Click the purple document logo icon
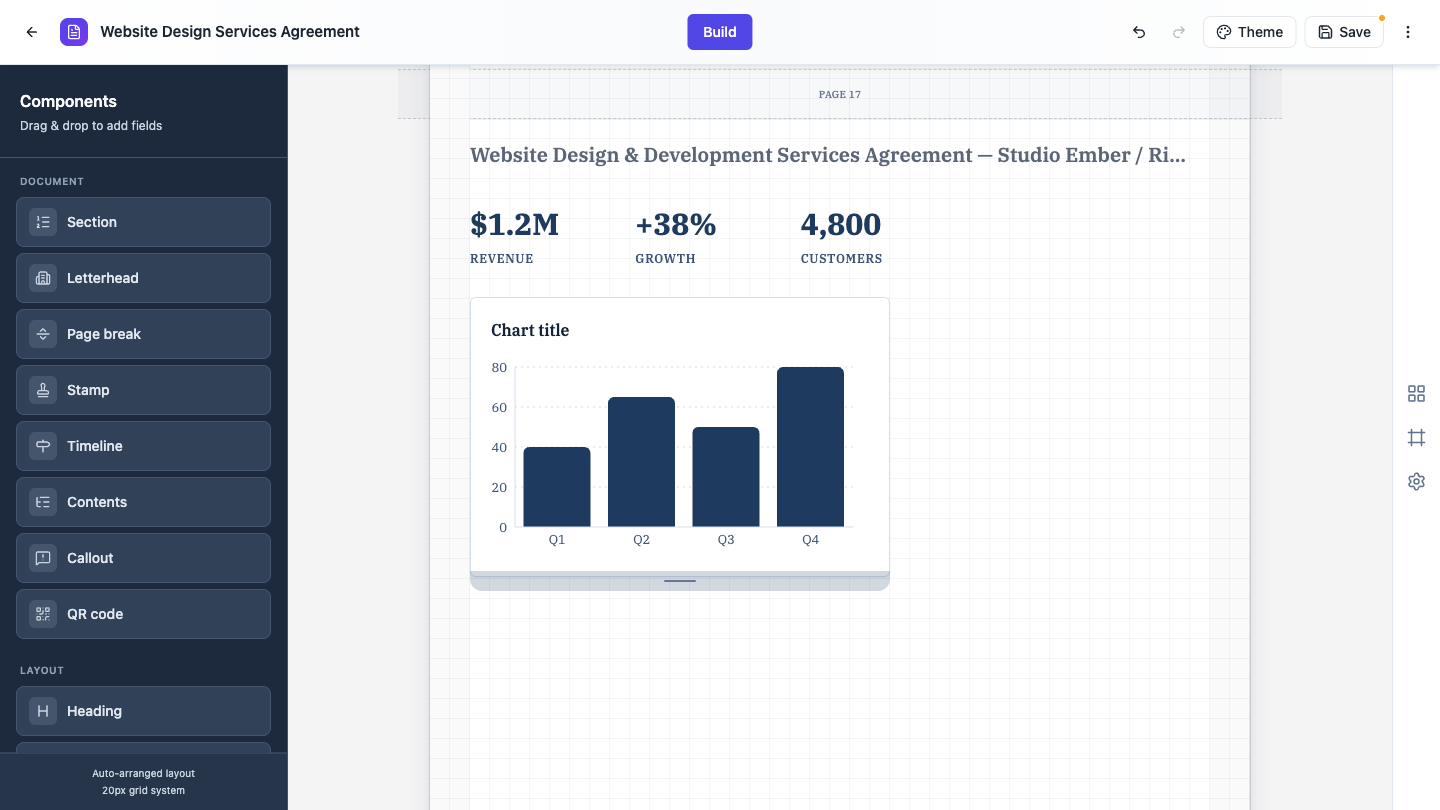The image size is (1440, 810). coord(74,32)
